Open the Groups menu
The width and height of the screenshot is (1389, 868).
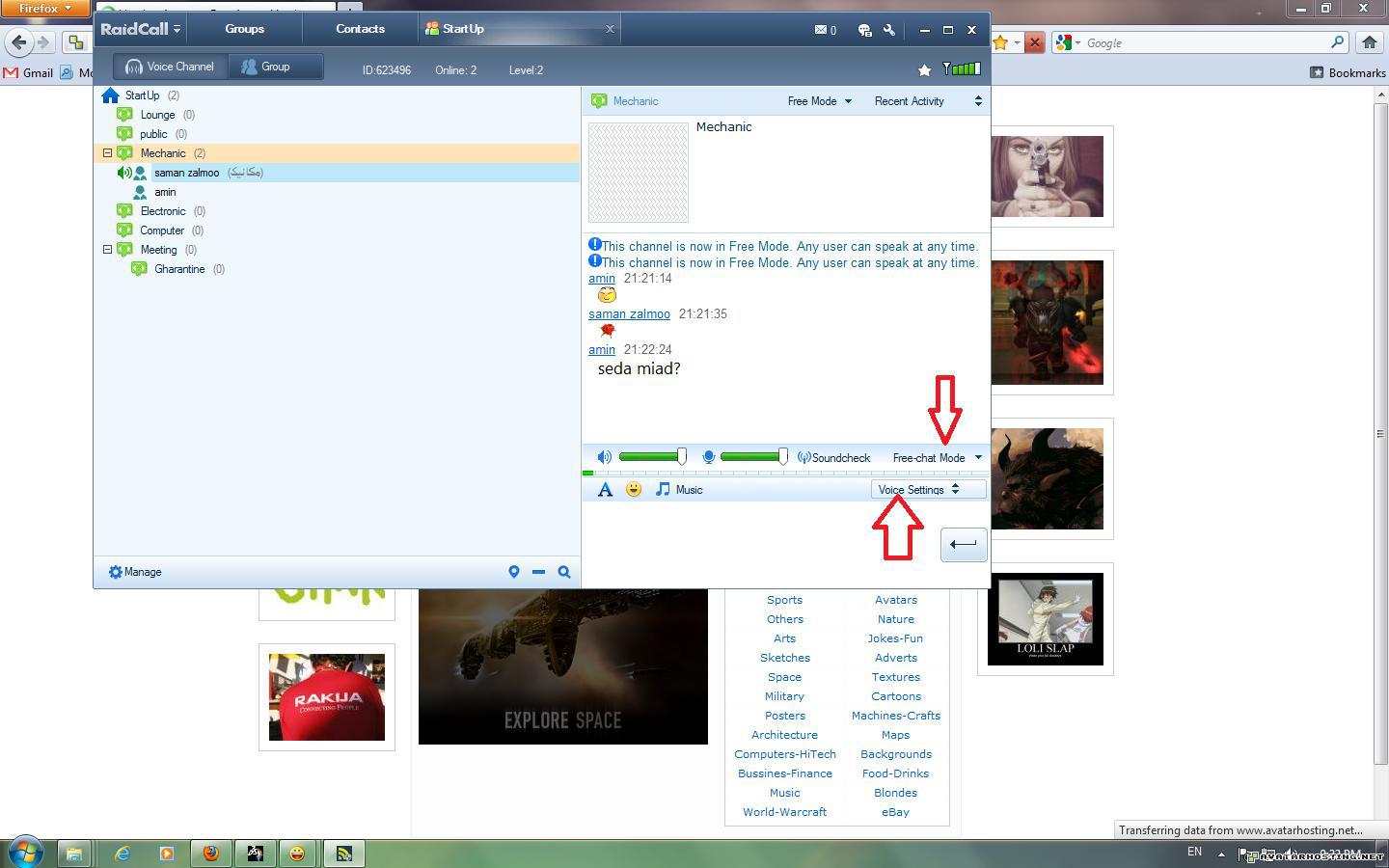coord(243,28)
